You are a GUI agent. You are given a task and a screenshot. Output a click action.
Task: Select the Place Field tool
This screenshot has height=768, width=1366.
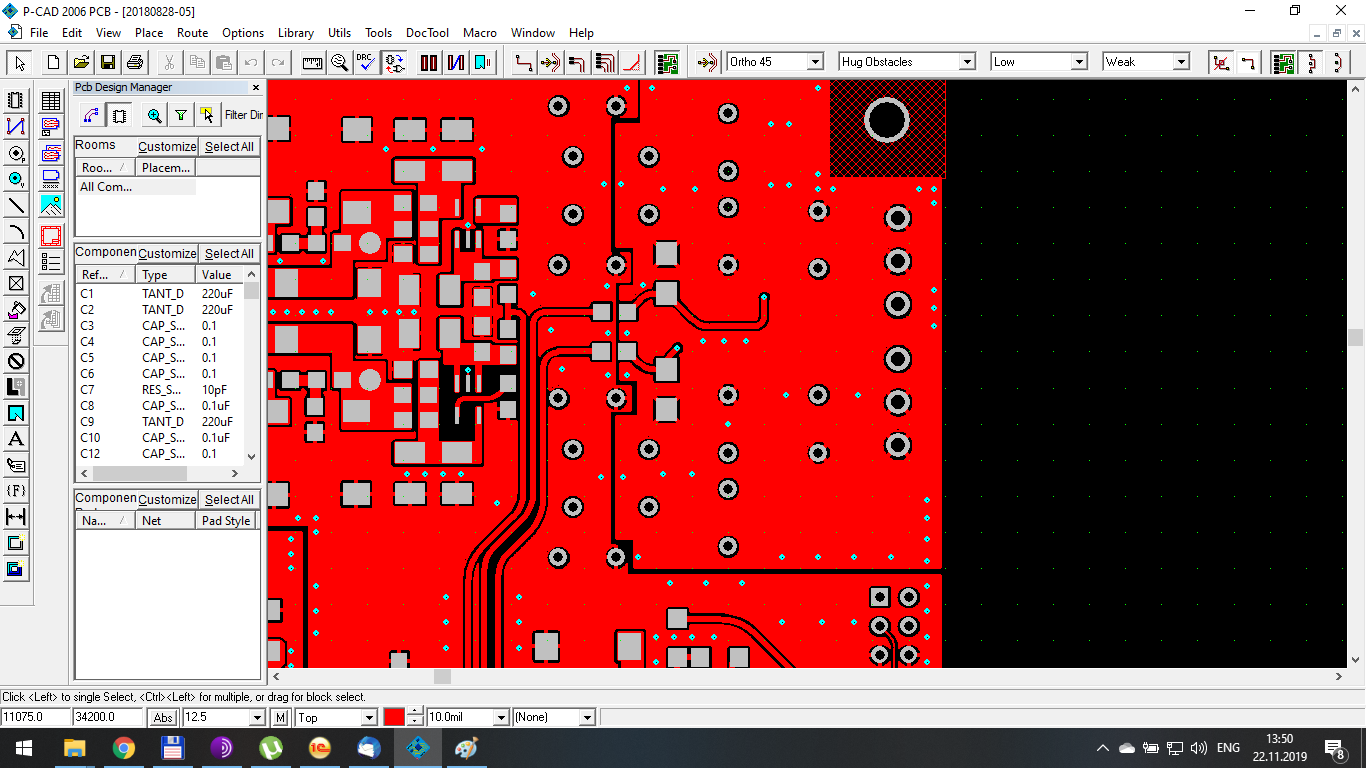point(16,491)
